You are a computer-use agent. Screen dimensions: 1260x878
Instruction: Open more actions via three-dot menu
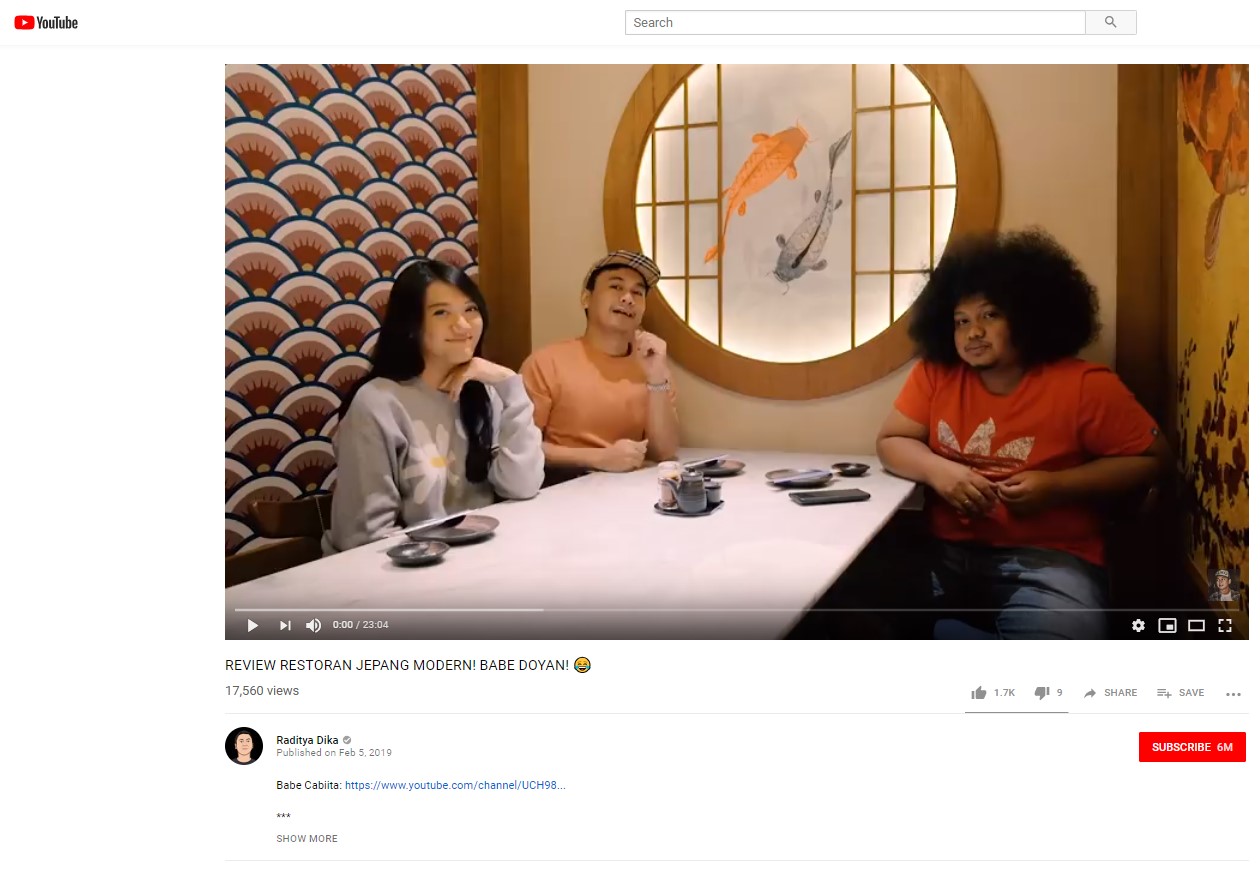click(1231, 693)
